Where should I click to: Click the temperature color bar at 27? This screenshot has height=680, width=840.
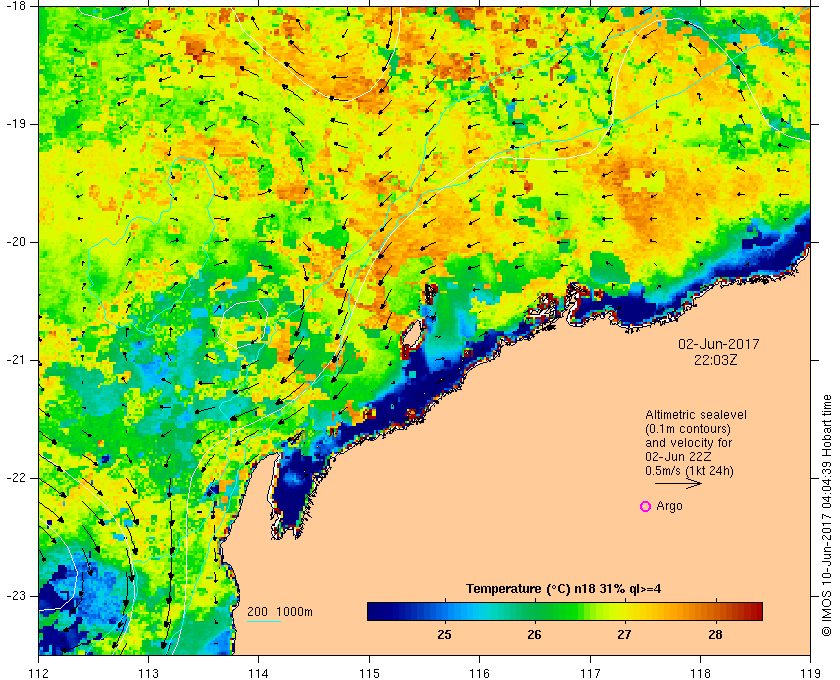tap(625, 611)
